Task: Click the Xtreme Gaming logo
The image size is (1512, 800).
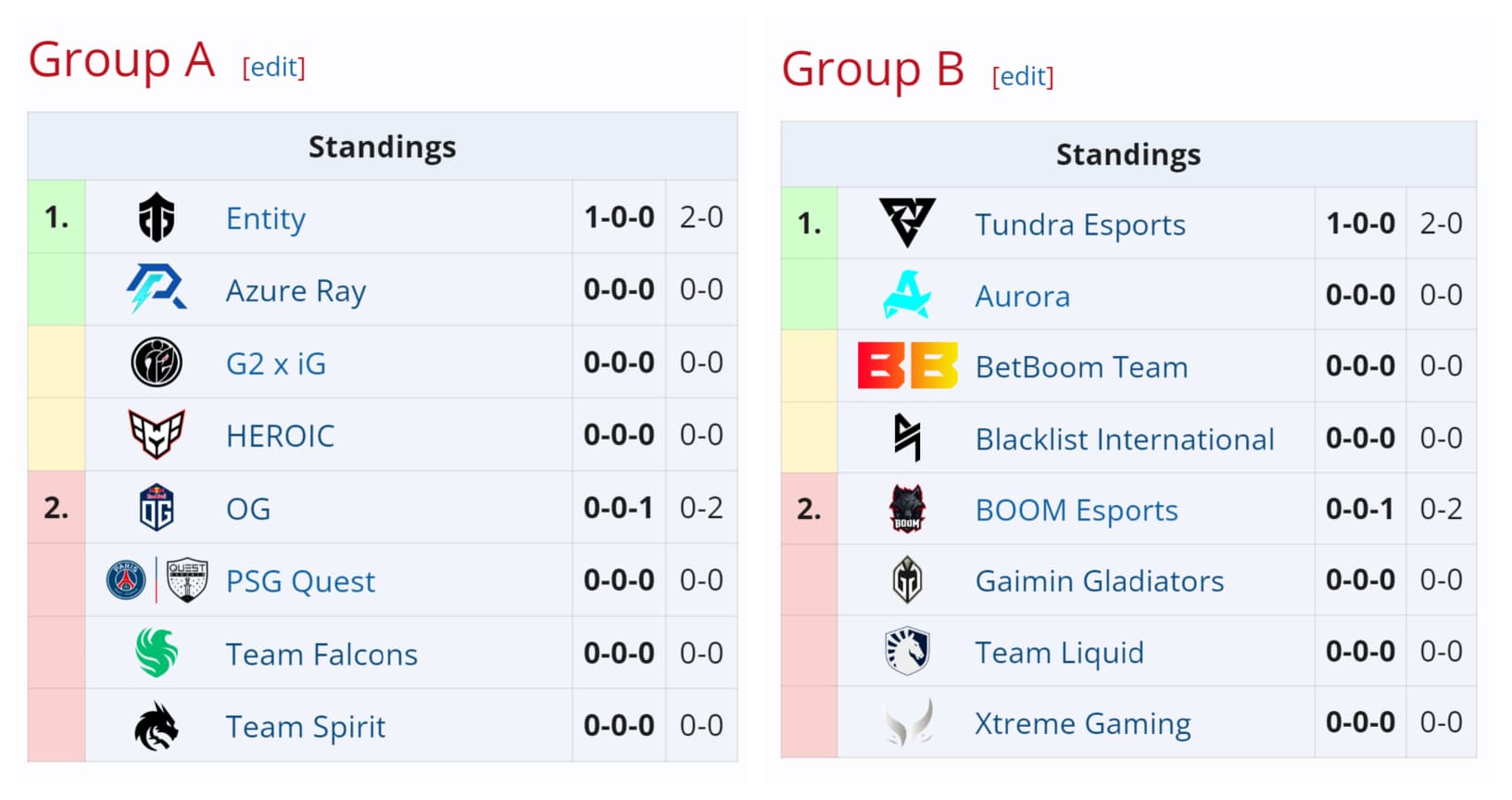Action: [x=907, y=723]
